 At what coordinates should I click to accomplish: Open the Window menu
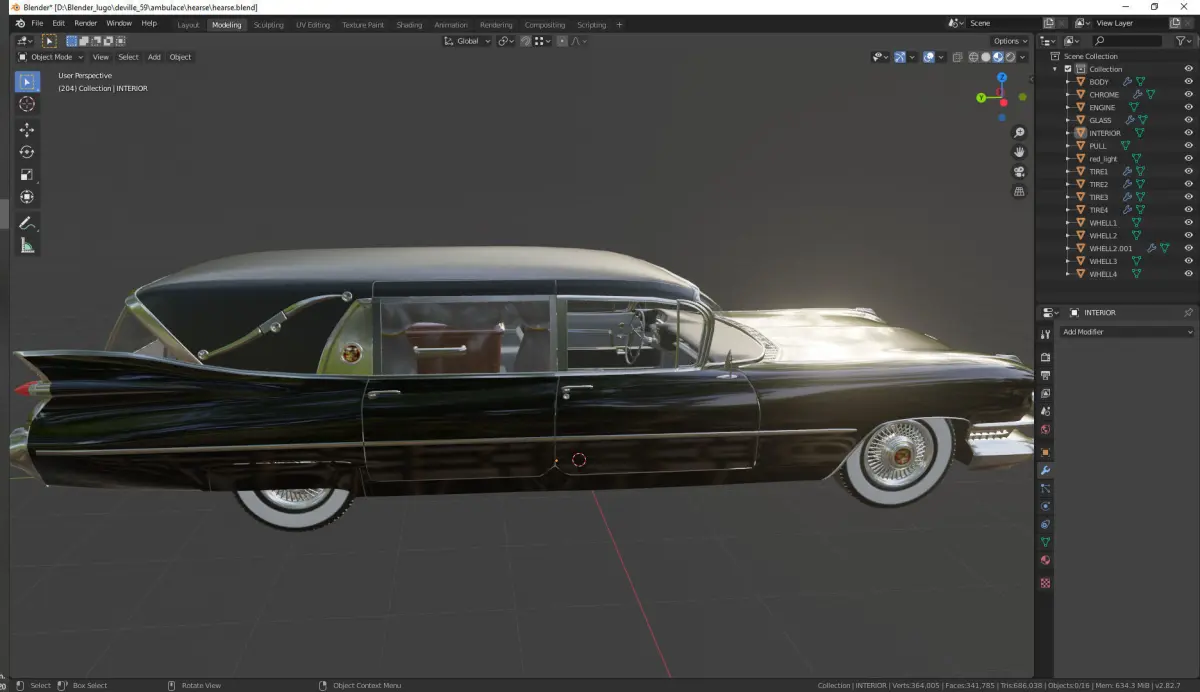point(119,23)
